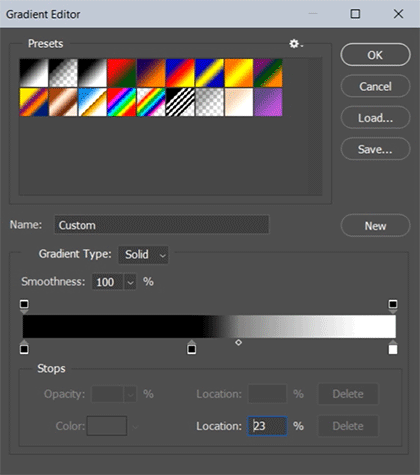Image resolution: width=420 pixels, height=475 pixels.
Task: Create a new preset with New button
Action: (x=375, y=226)
